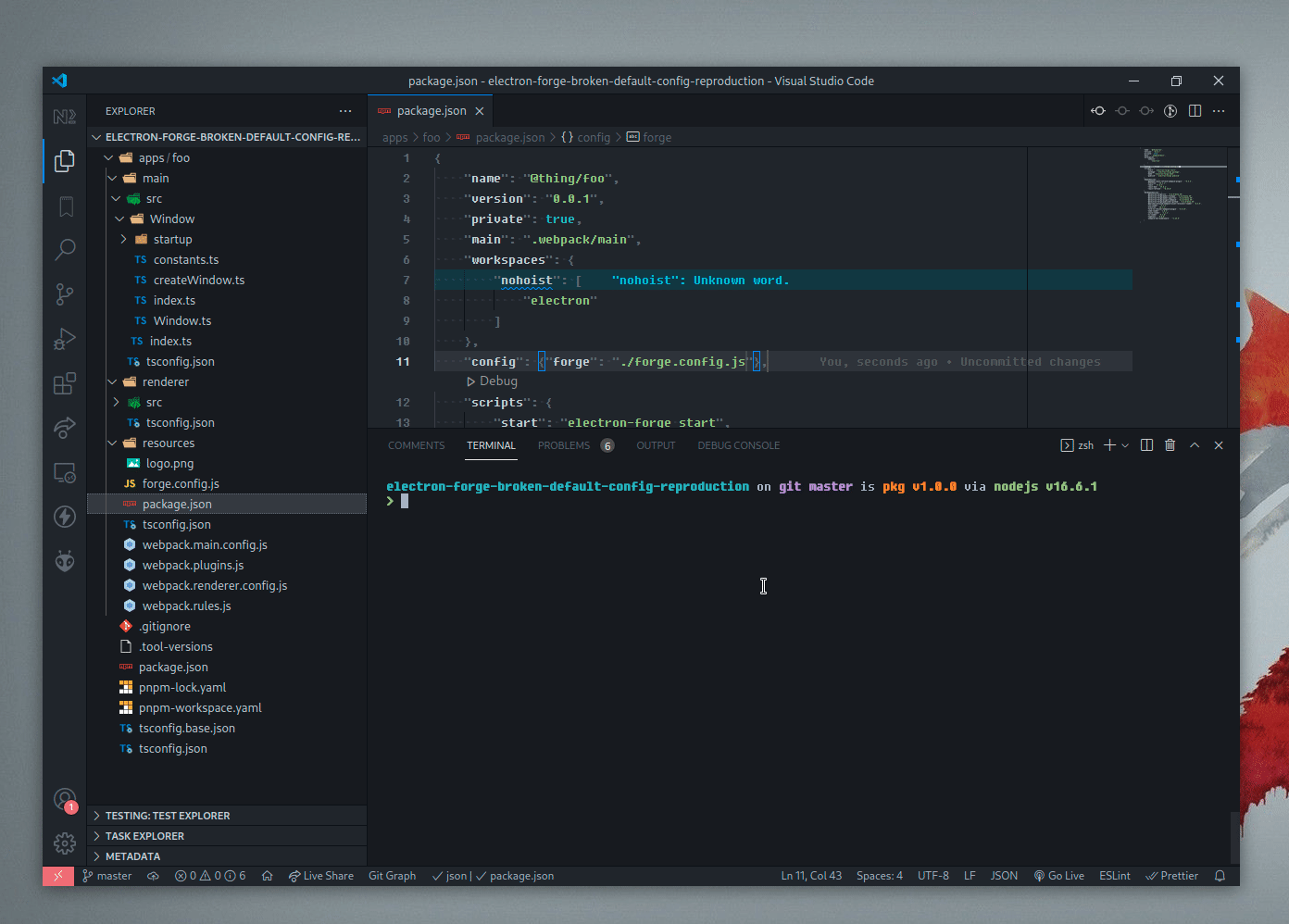Switch to the DEBUG CONSOLE tab
This screenshot has width=1289, height=924.
coord(738,445)
